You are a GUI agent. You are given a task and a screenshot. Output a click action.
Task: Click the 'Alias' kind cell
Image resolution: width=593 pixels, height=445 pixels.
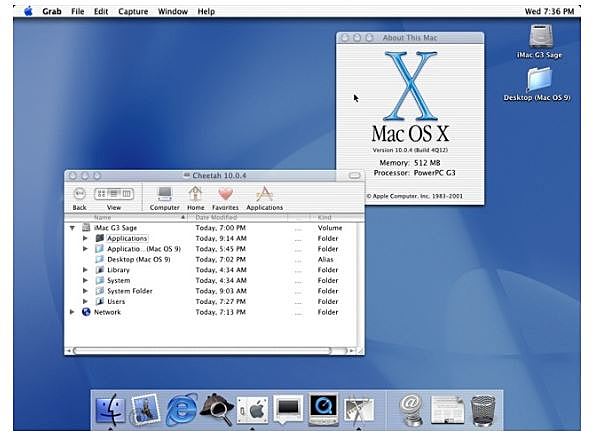(325, 259)
